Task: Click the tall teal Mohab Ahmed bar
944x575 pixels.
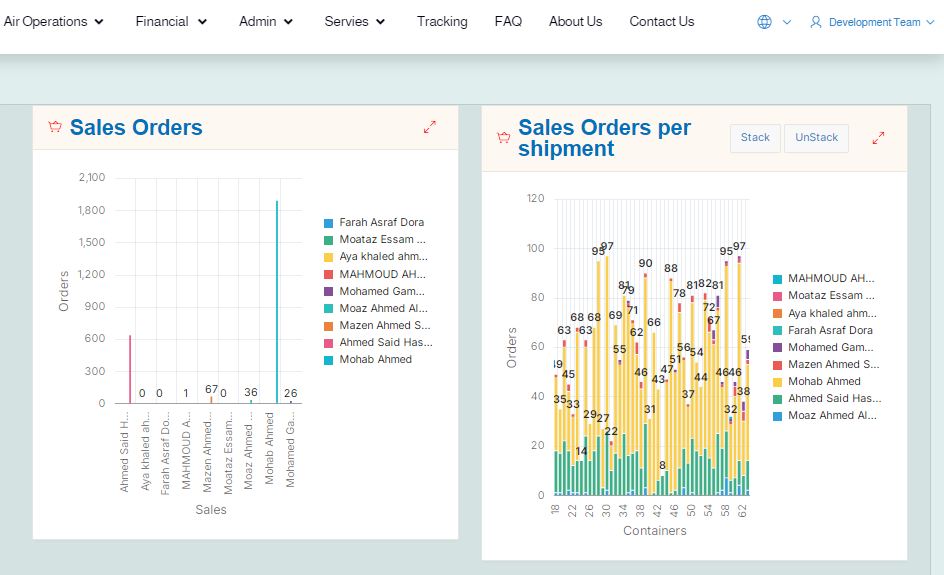Action: [x=277, y=300]
